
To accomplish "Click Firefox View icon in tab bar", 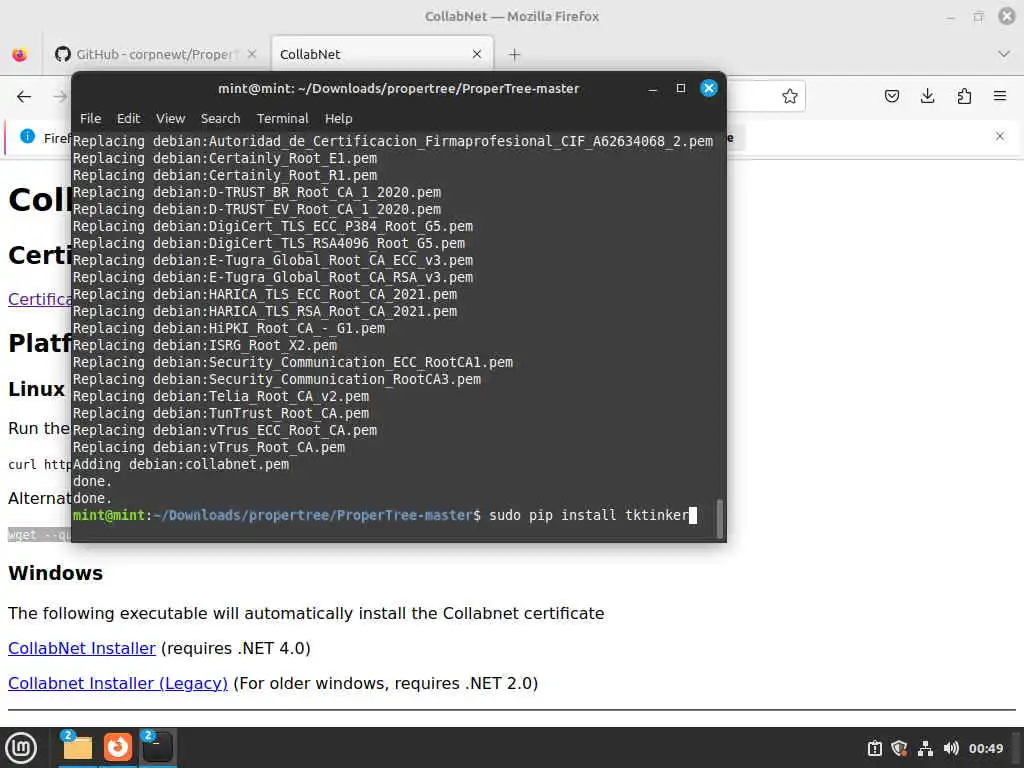I will (x=20, y=54).
